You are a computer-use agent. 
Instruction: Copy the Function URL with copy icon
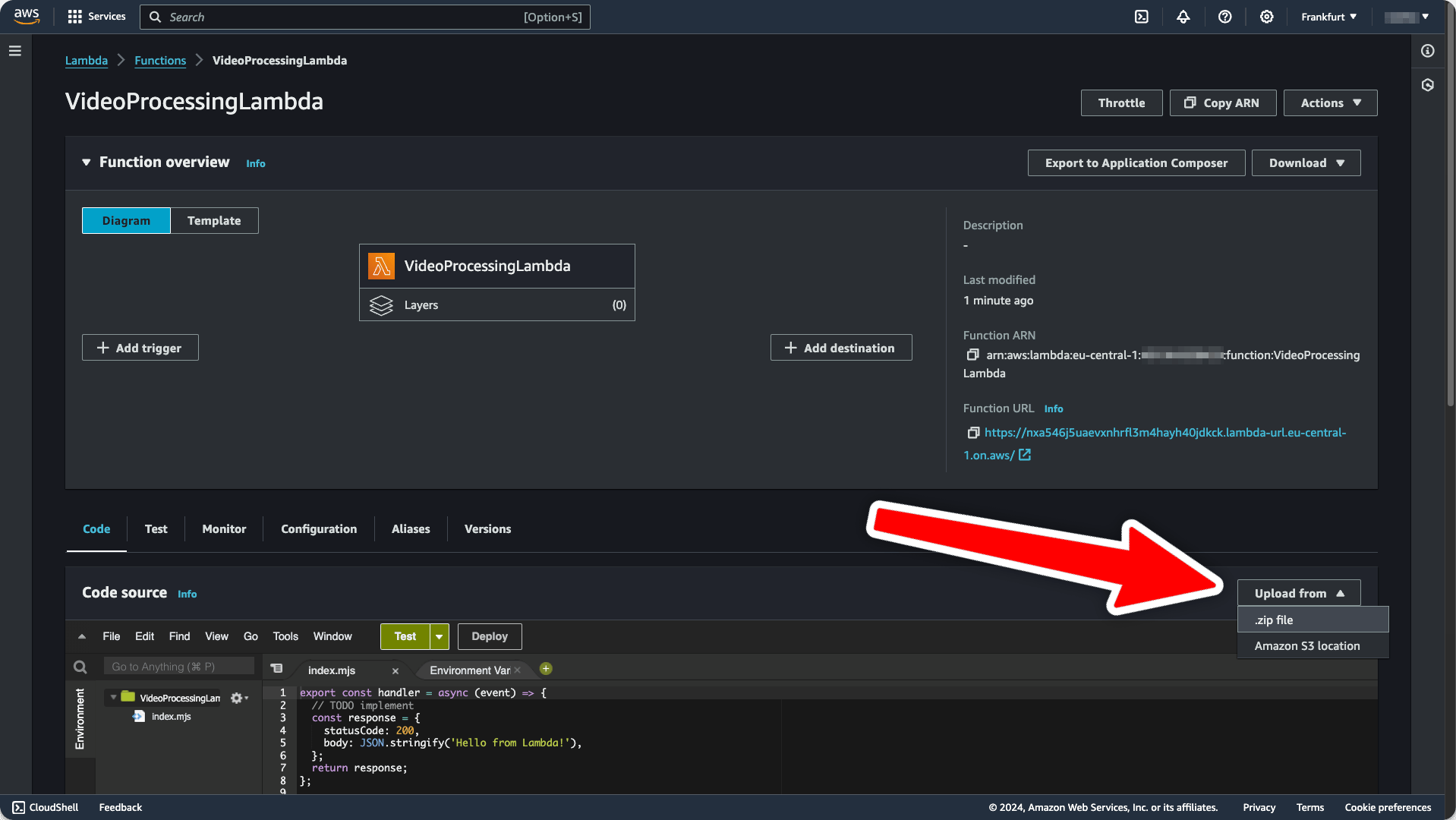(x=972, y=433)
